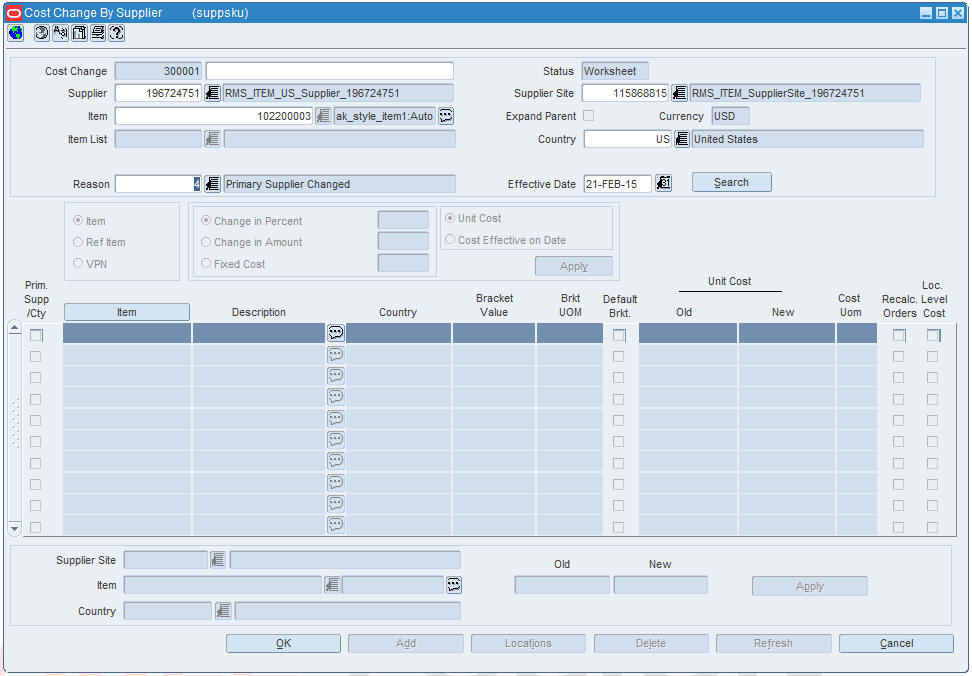The width and height of the screenshot is (972, 676).
Task: Click the Reason field showing 4
Action: point(159,184)
